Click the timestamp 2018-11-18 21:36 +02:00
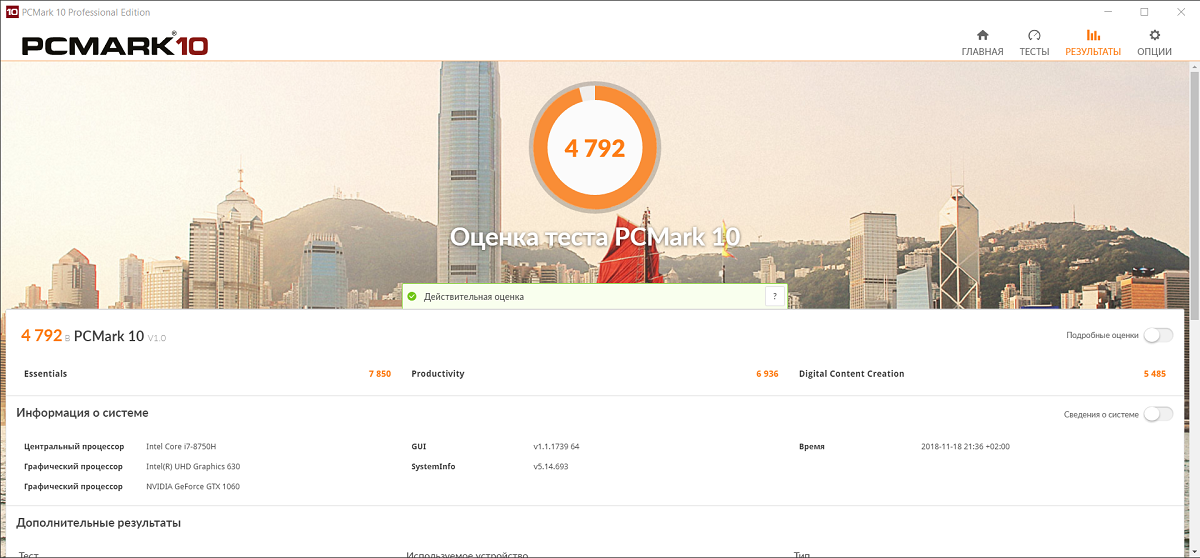The width and height of the screenshot is (1200, 558). [x=965, y=447]
